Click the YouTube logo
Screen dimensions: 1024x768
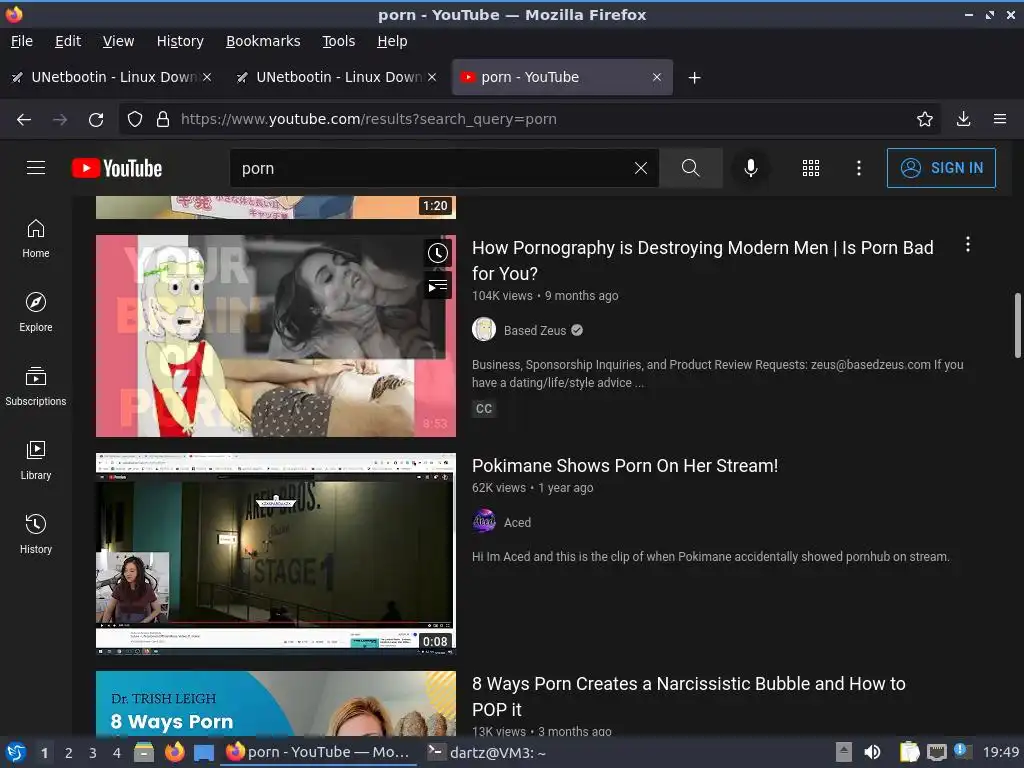click(117, 168)
